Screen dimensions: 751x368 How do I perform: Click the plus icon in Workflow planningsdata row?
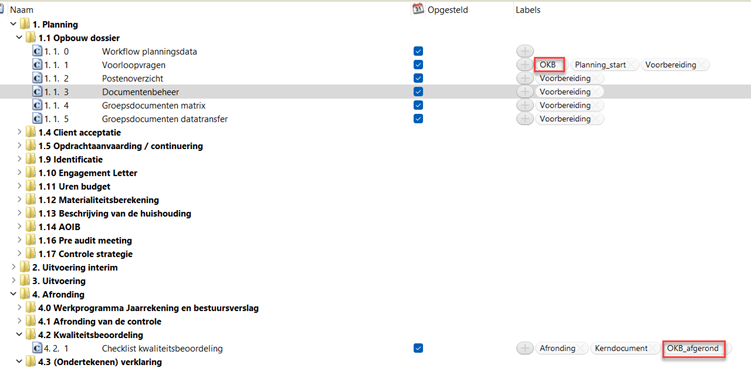[x=525, y=51]
